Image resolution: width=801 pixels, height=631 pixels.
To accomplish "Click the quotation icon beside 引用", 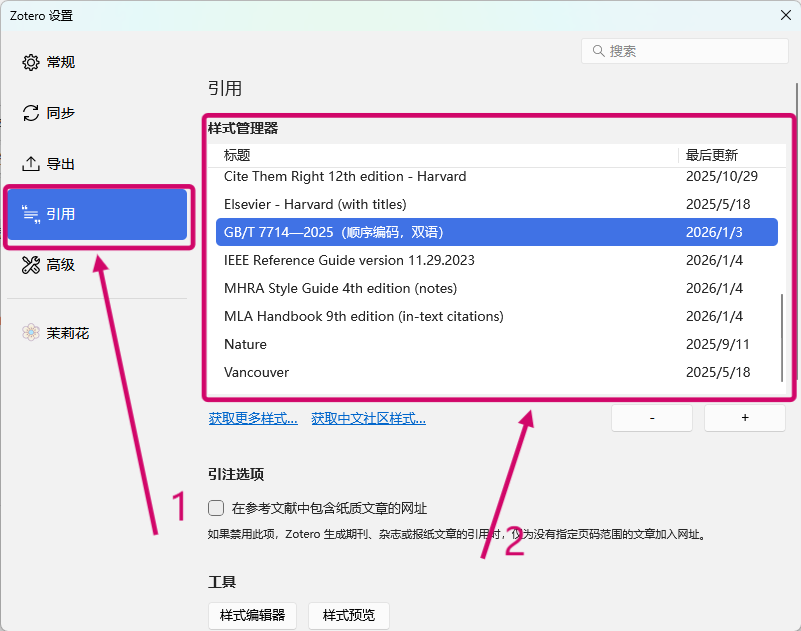I will pyautogui.click(x=31, y=215).
